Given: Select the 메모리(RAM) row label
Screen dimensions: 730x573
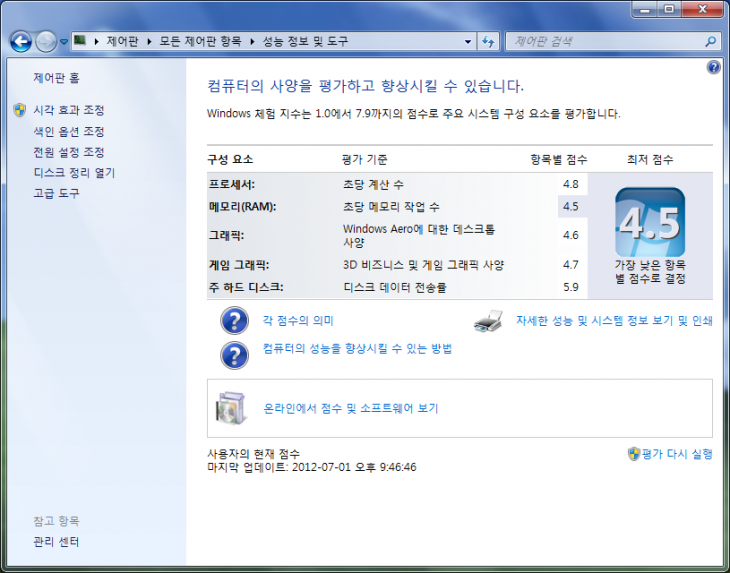Looking at the screenshot, I should point(243,207).
